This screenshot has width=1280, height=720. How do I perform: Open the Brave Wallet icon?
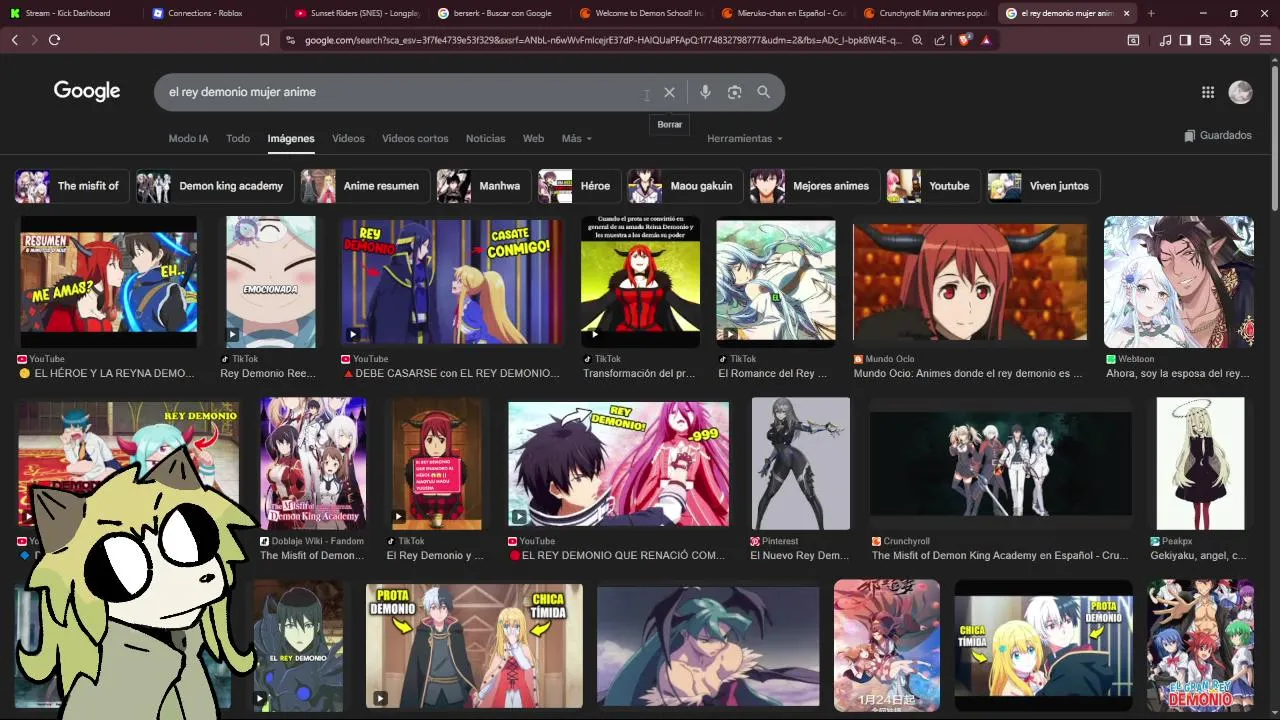(x=1205, y=40)
